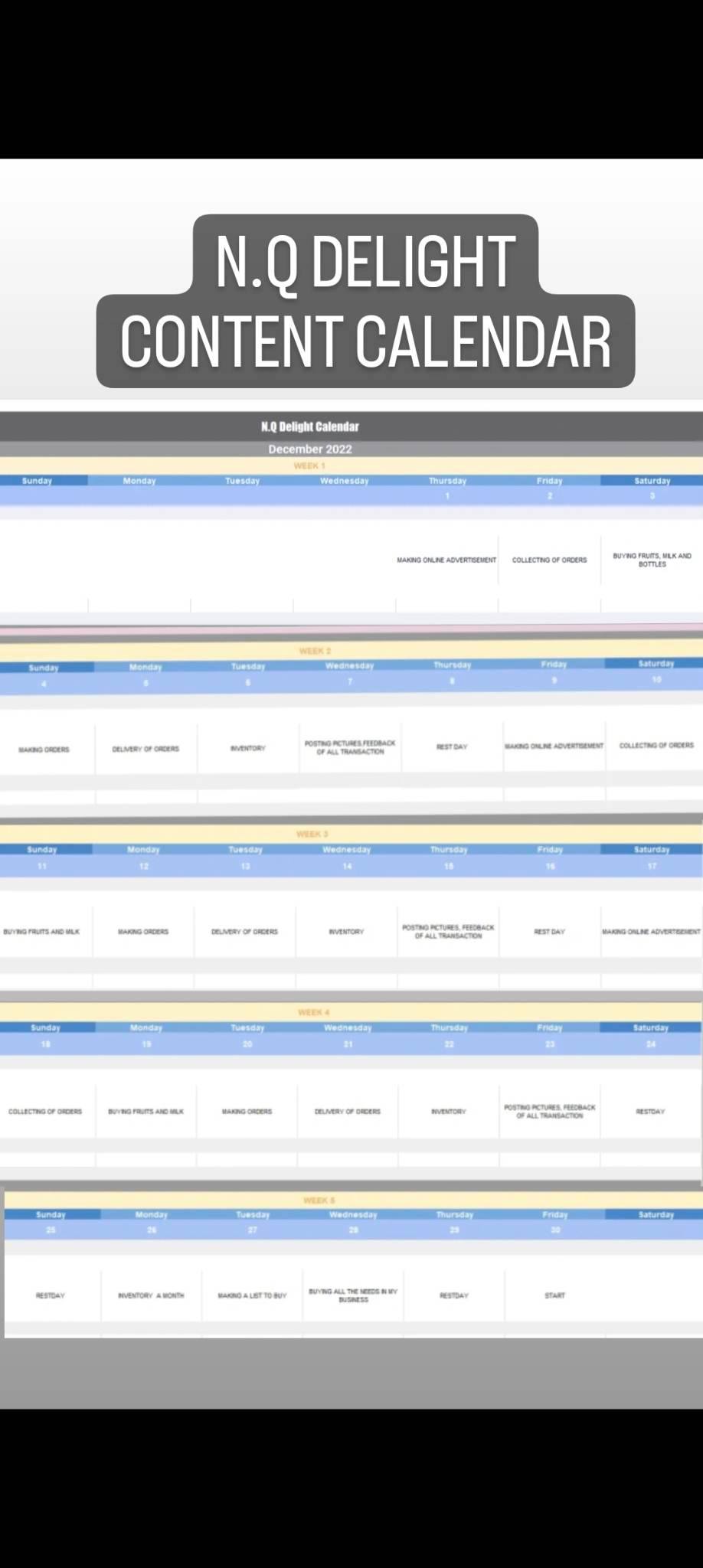Select the Saturday header in Week 1
The image size is (703, 1568).
point(652,481)
